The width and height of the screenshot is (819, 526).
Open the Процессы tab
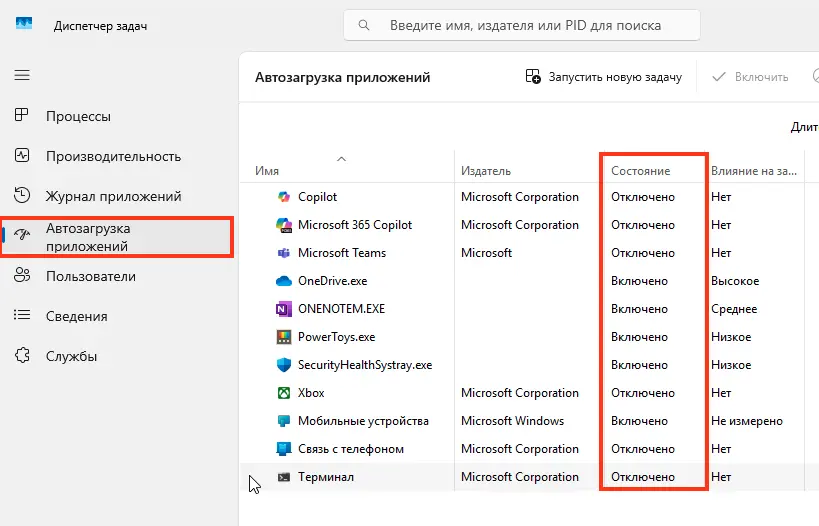pos(78,116)
